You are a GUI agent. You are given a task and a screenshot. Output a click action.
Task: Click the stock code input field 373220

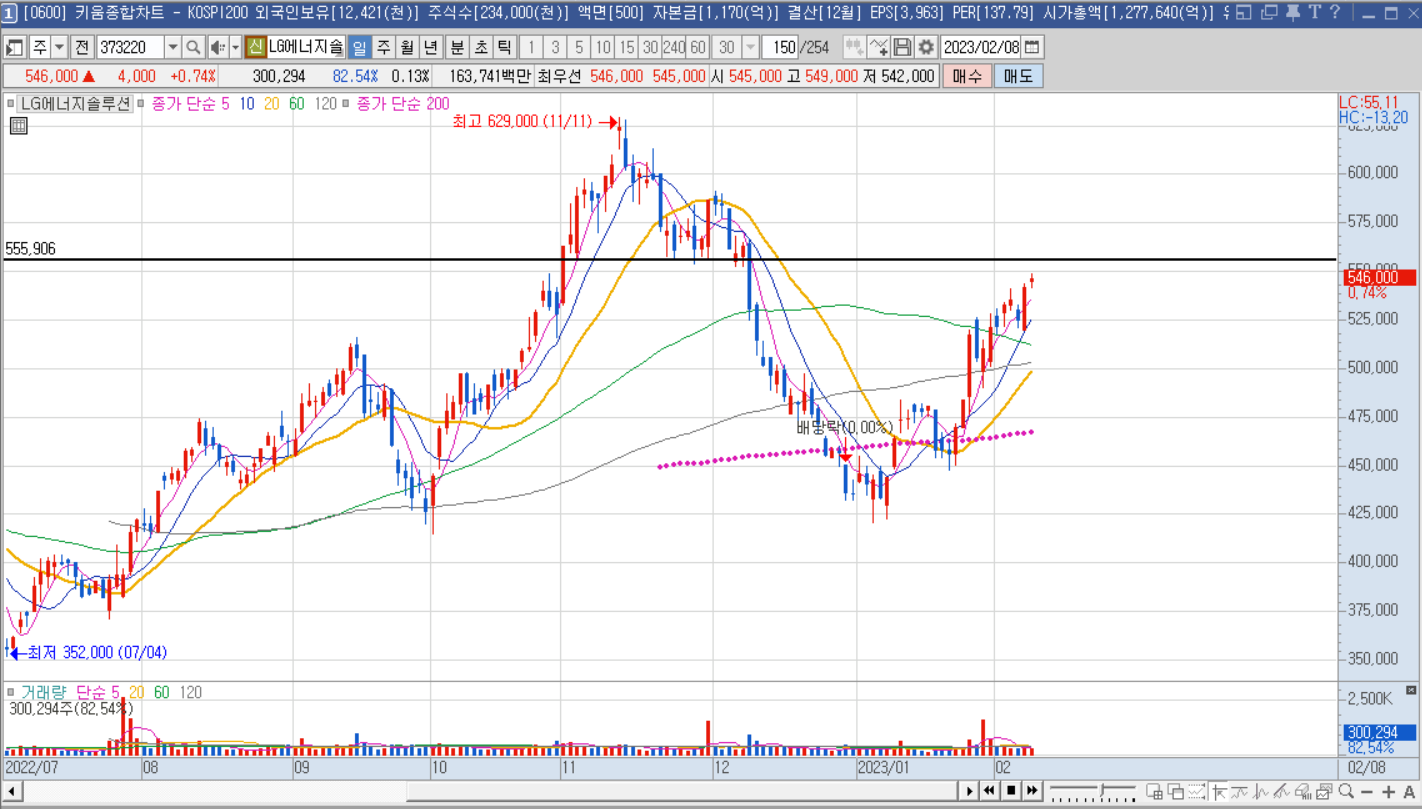(x=130, y=47)
